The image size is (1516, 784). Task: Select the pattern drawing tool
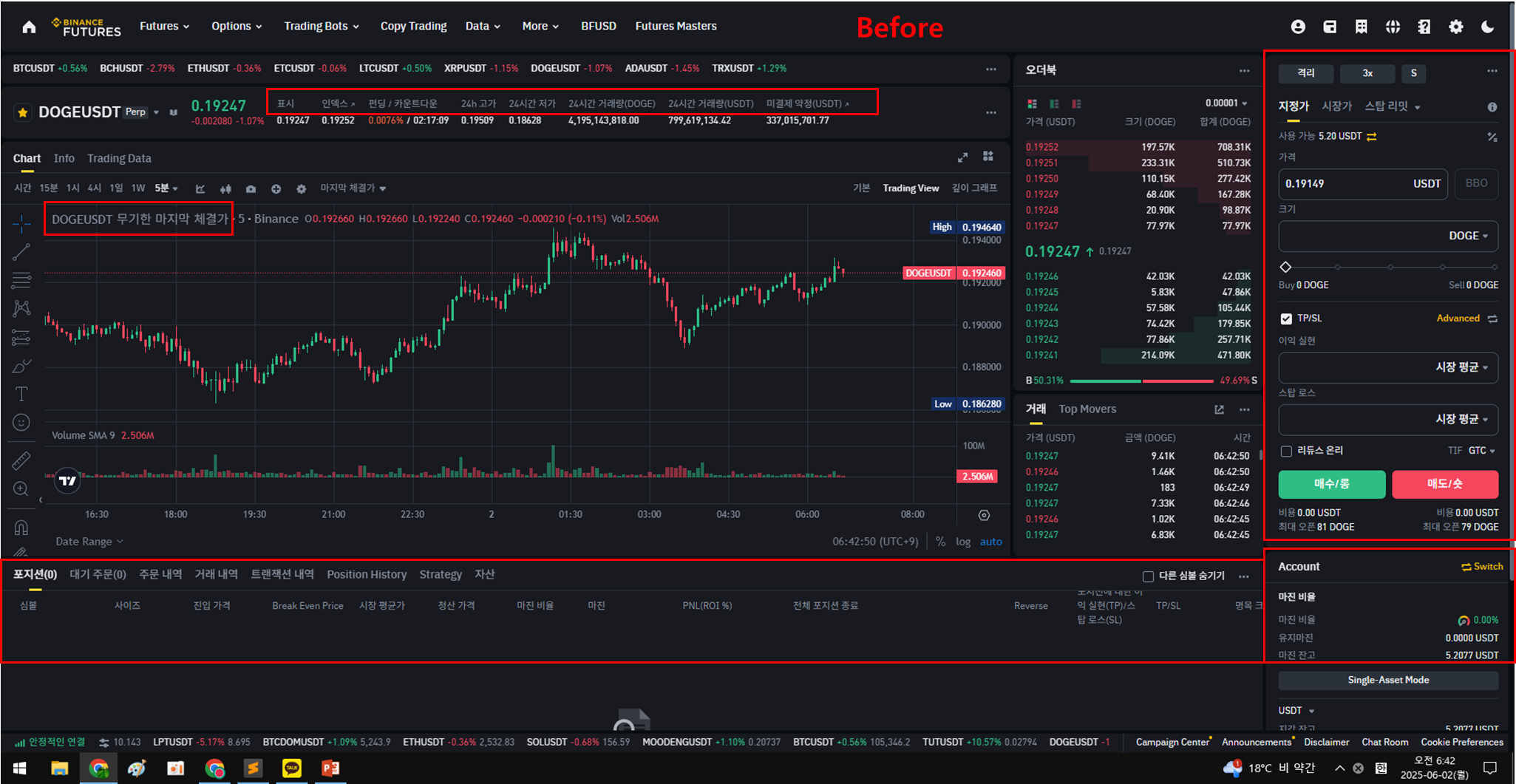click(21, 308)
